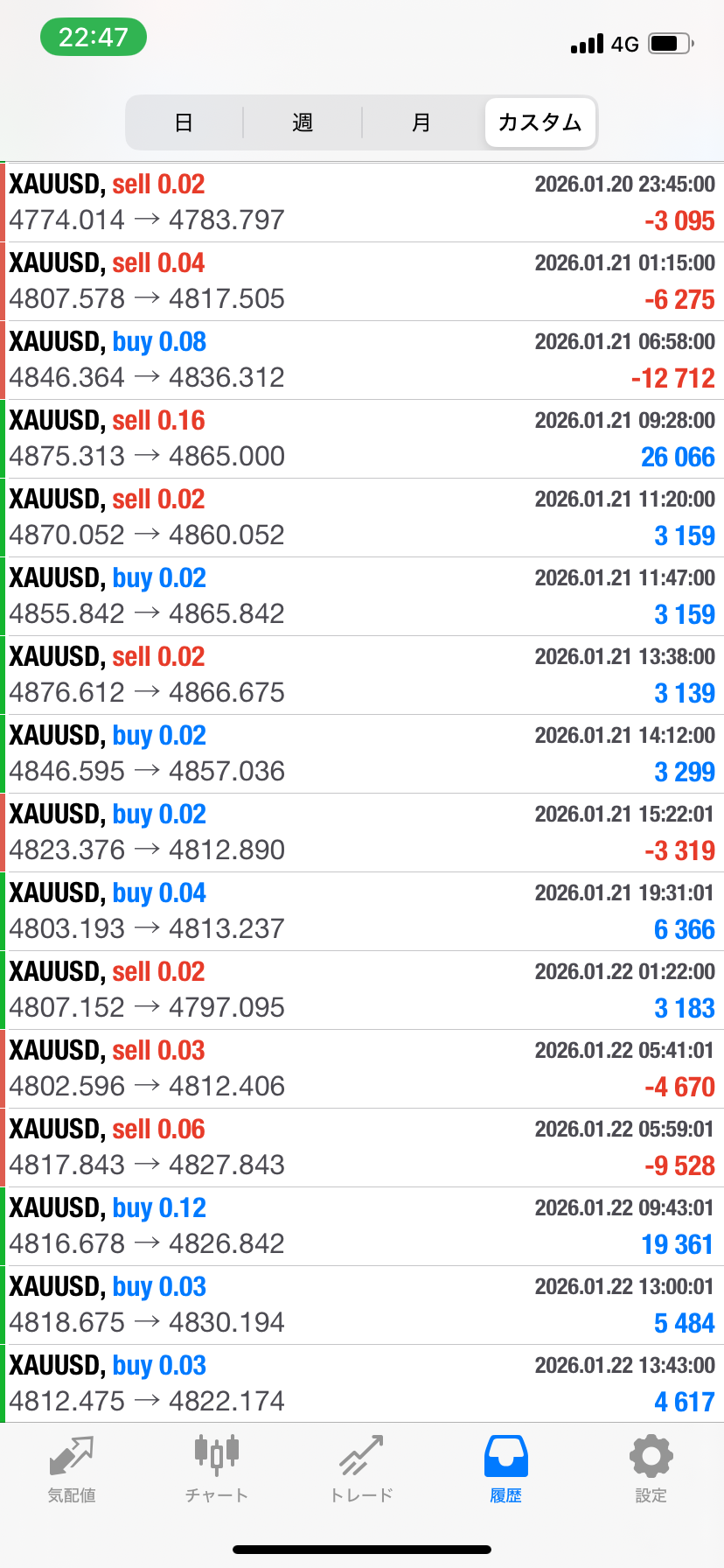The width and height of the screenshot is (724, 1568).
Task: Tap the first sell 0.02 trade at 23:45:00
Action: pyautogui.click(x=362, y=202)
